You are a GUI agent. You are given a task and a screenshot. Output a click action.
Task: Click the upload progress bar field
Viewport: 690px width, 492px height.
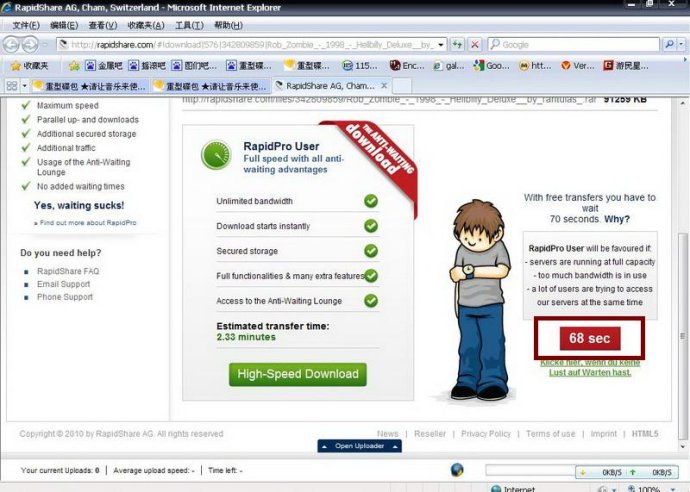[x=531, y=470]
